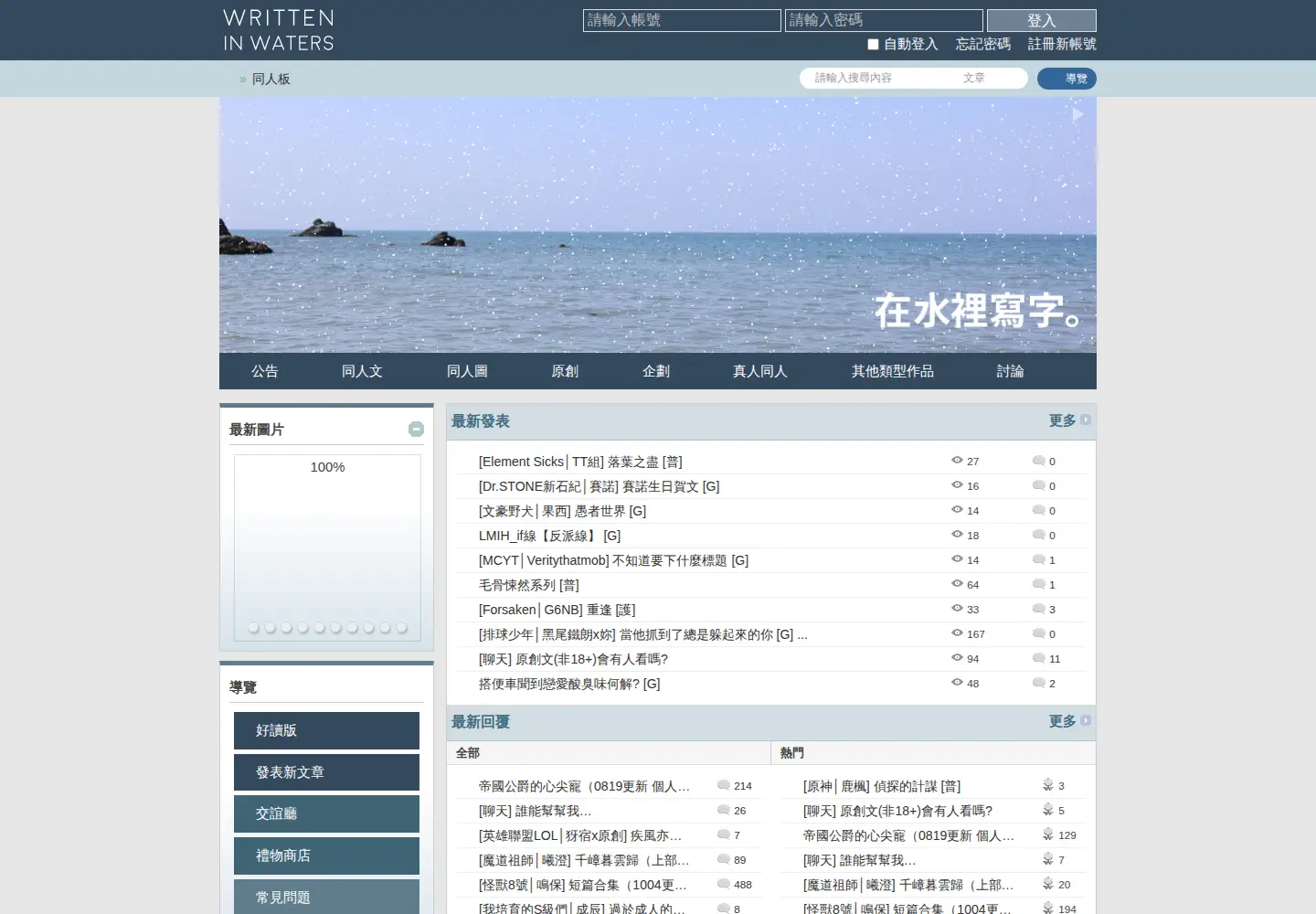Click the 登入 login button
The width and height of the screenshot is (1316, 914).
[1042, 21]
